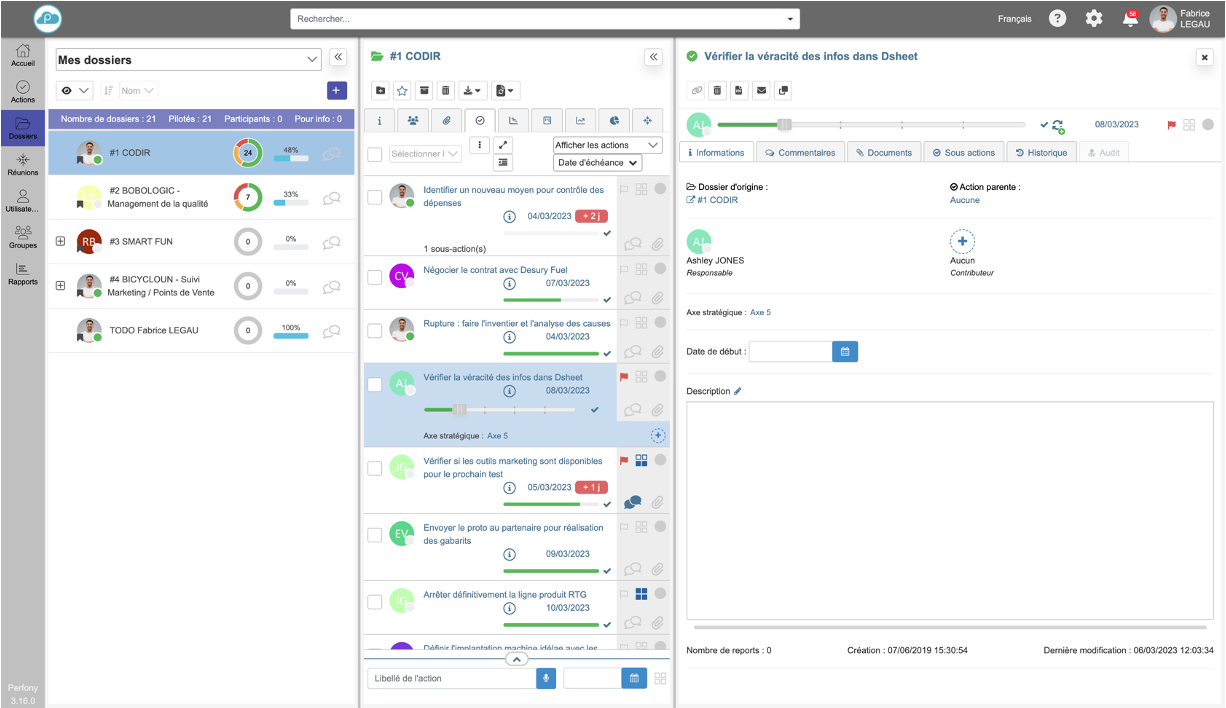Send the action by email via envelope icon
The image size is (1226, 708).
(x=761, y=91)
